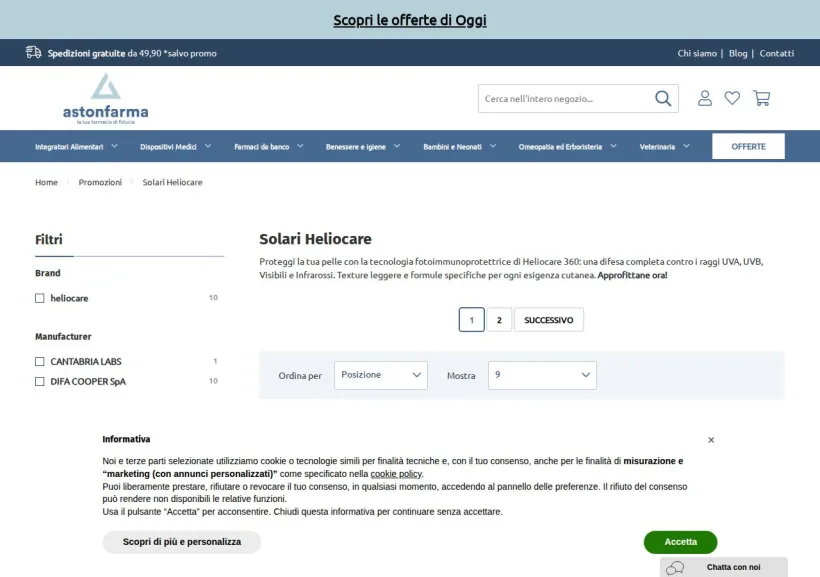This screenshot has width=820, height=577.
Task: Click the OFFERTE button
Action: pos(748,146)
